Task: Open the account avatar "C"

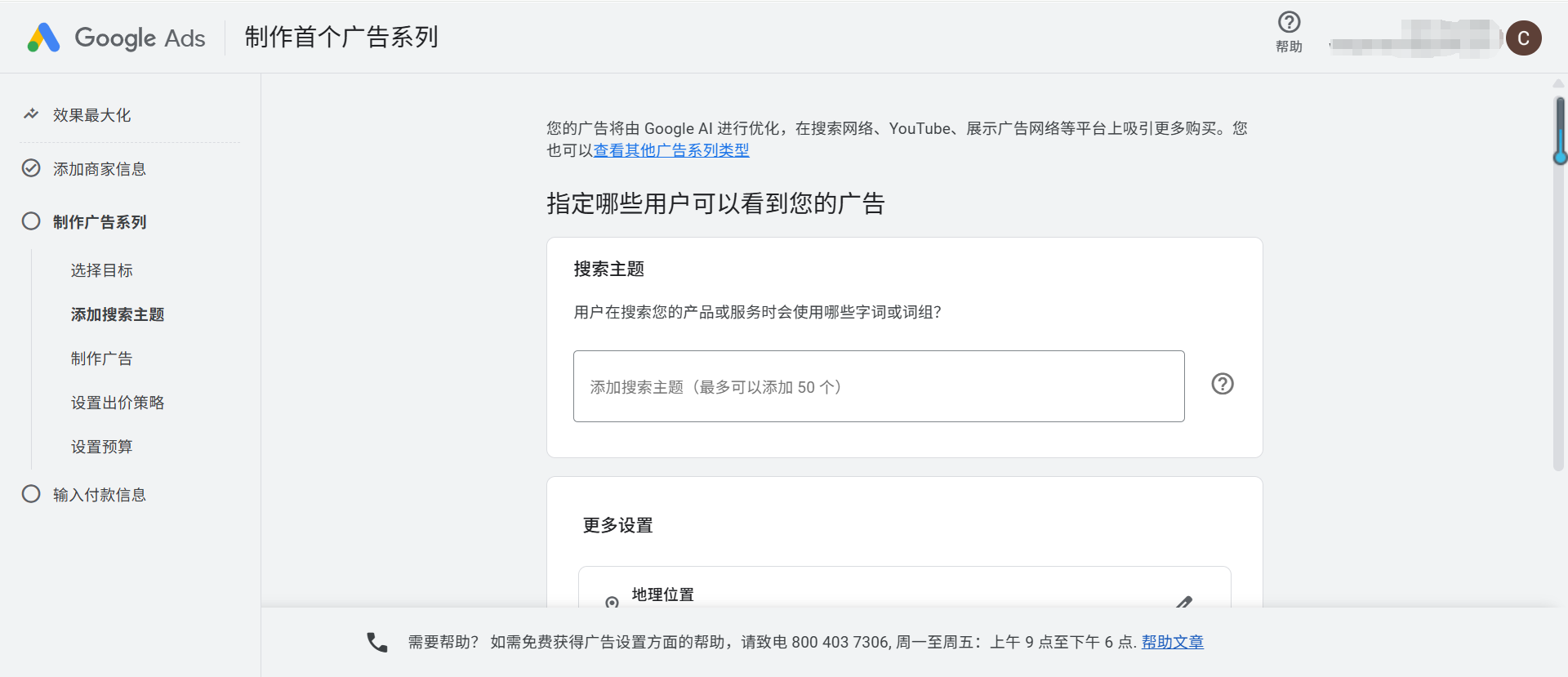Action: [x=1523, y=38]
